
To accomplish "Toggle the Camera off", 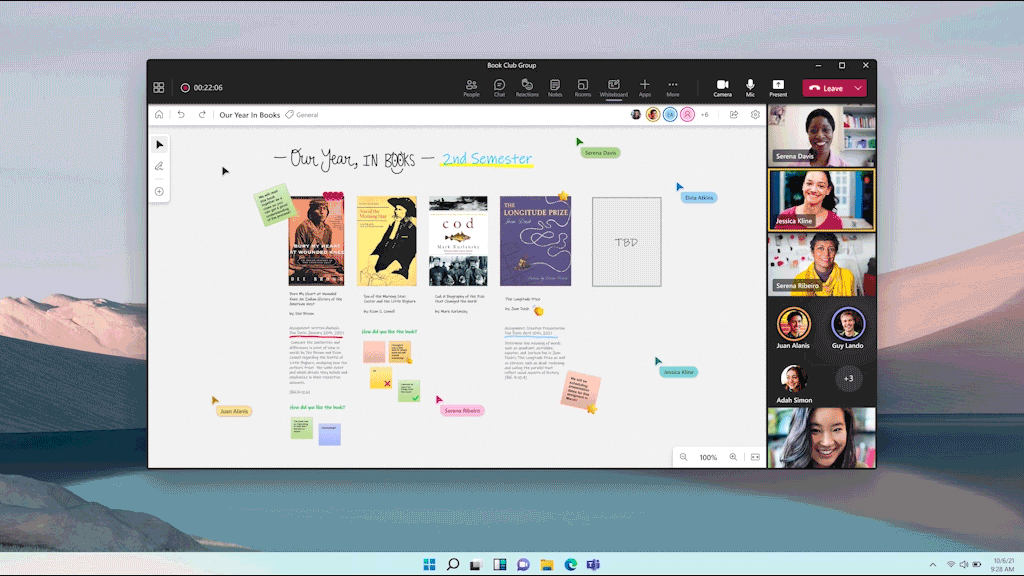I will pyautogui.click(x=722, y=88).
